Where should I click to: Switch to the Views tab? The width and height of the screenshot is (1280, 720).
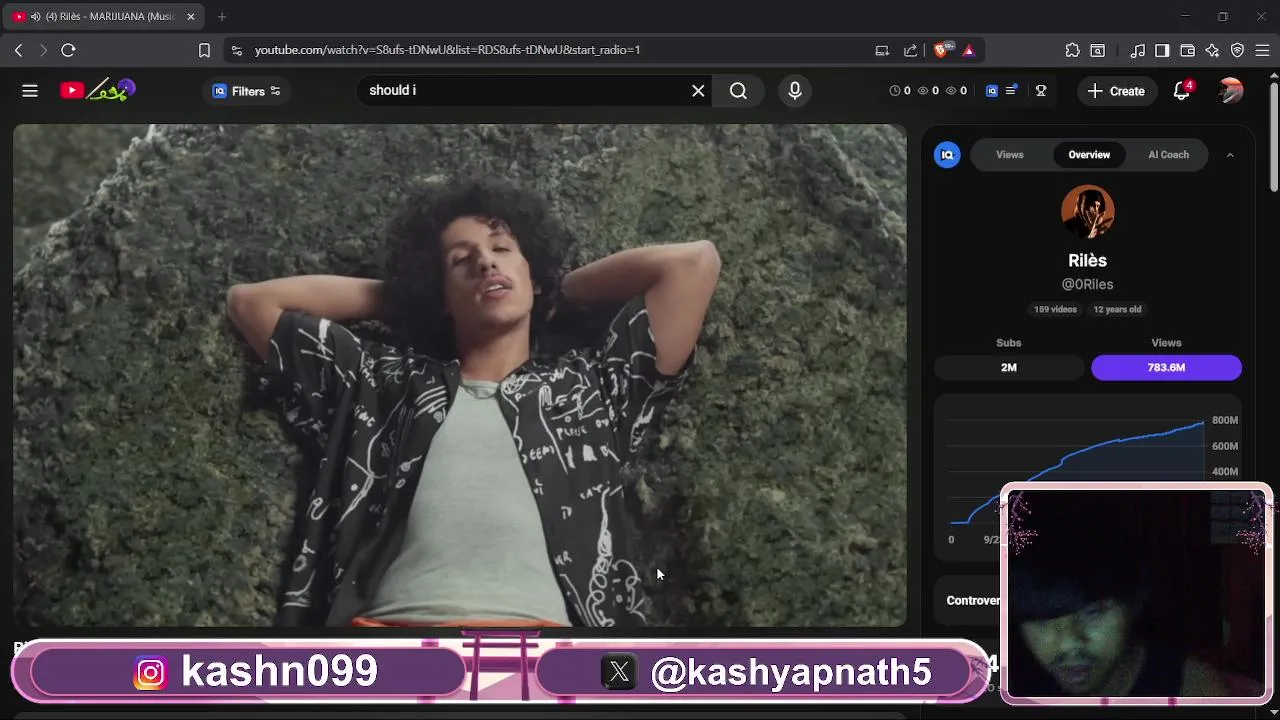click(x=1010, y=155)
